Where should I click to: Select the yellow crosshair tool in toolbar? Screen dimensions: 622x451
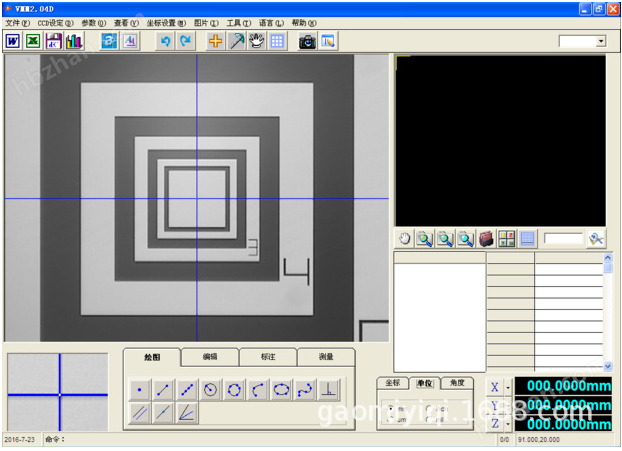tap(215, 41)
